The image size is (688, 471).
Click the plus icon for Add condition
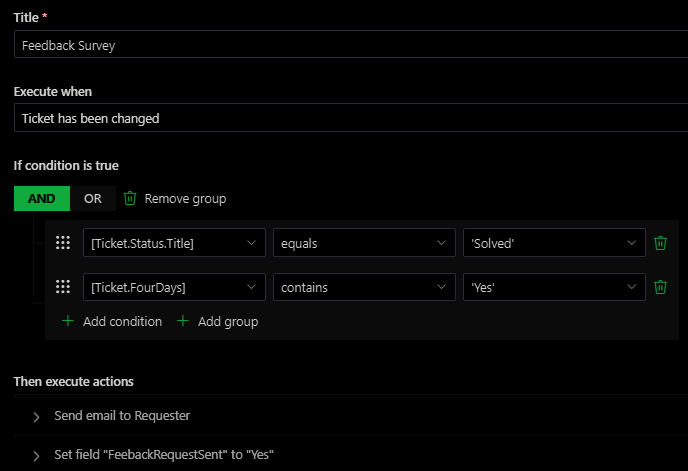tap(68, 321)
